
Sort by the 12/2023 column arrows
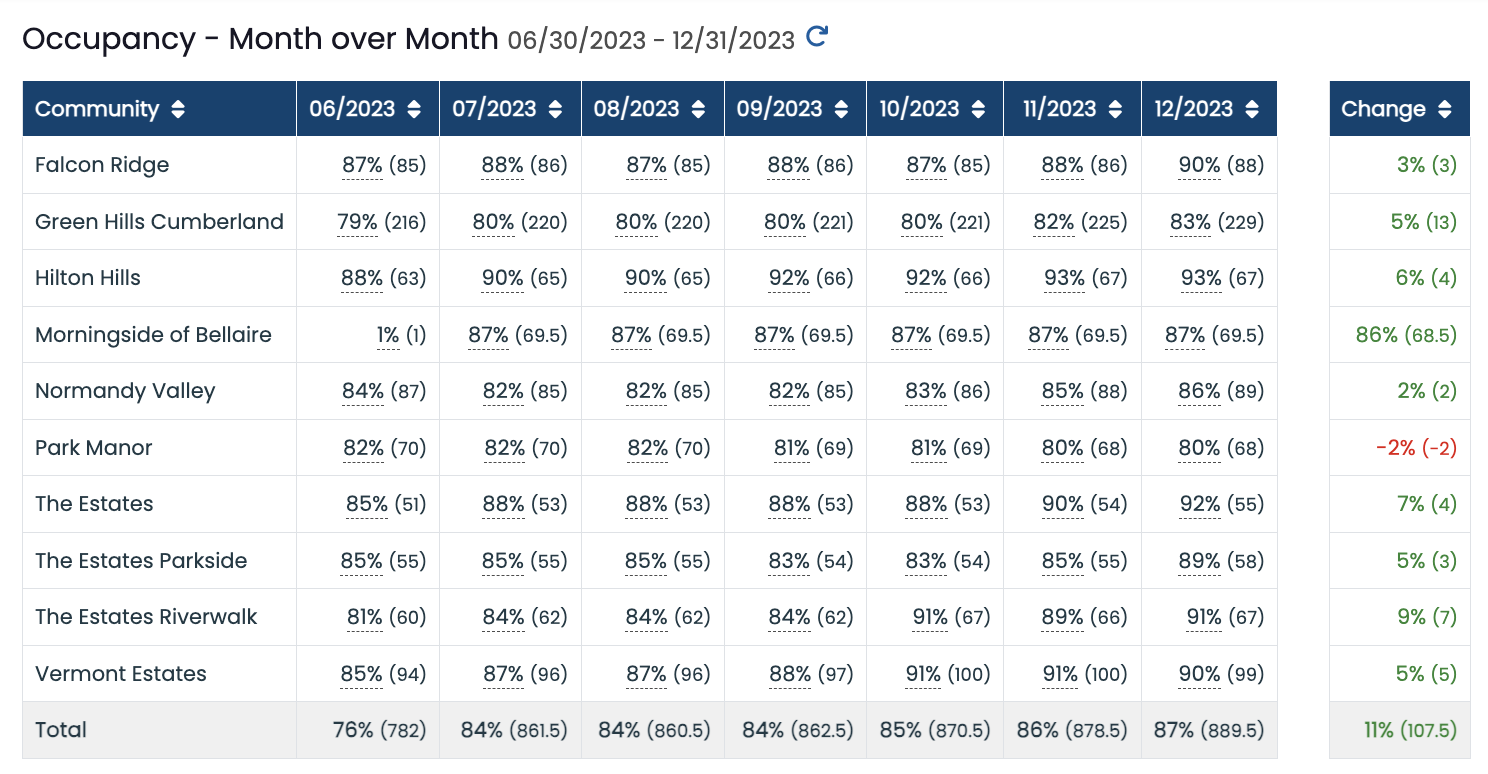[1254, 109]
